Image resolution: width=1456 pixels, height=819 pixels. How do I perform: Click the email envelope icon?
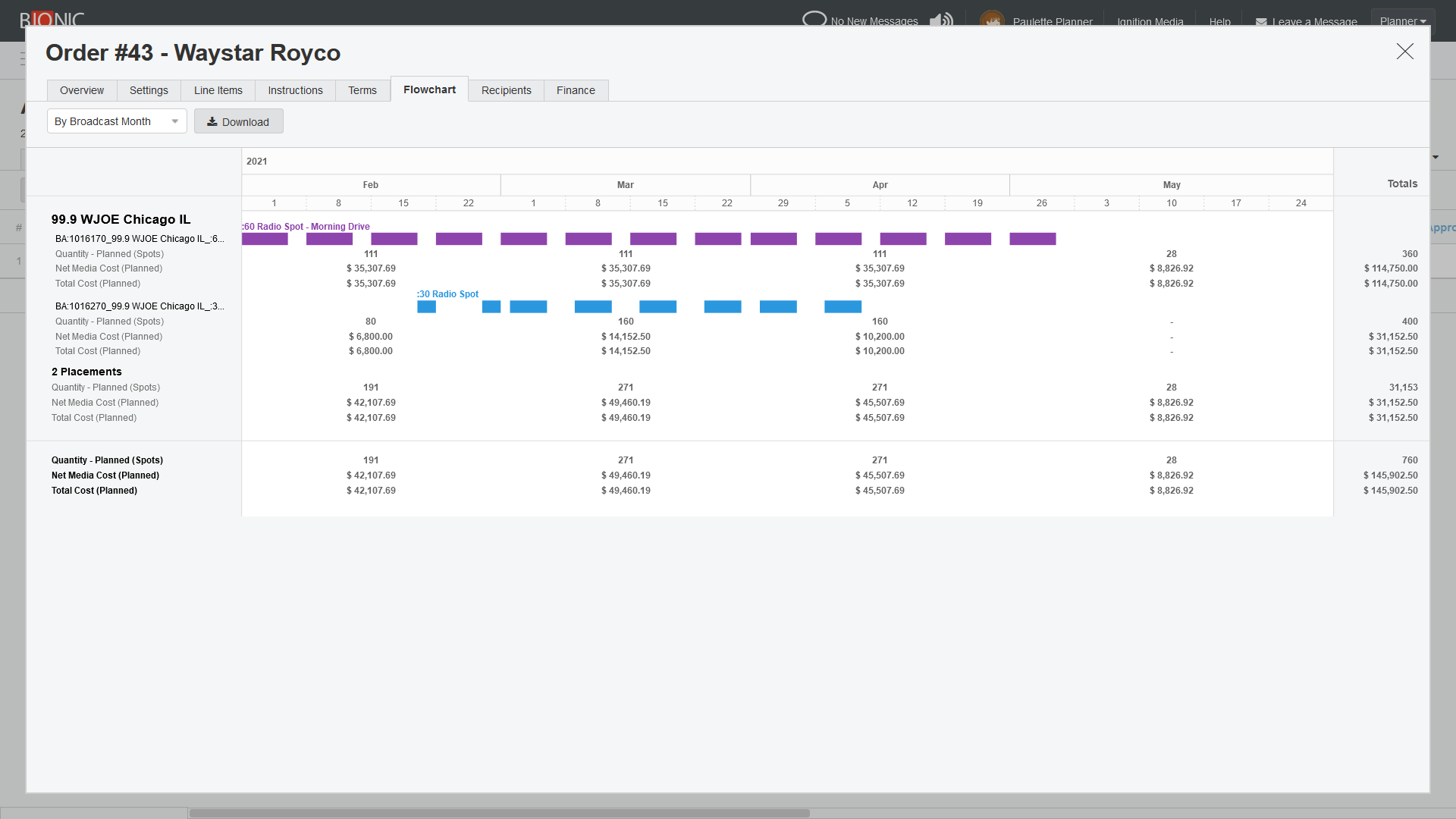coord(1261,21)
